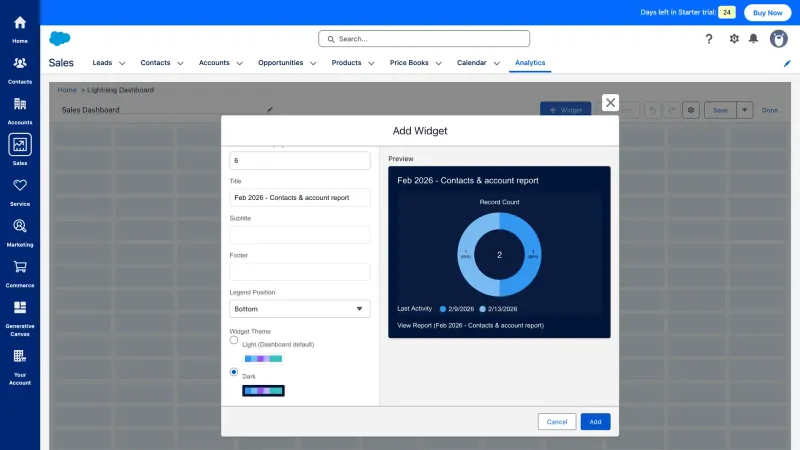Open Home in the left sidebar

tap(20, 29)
